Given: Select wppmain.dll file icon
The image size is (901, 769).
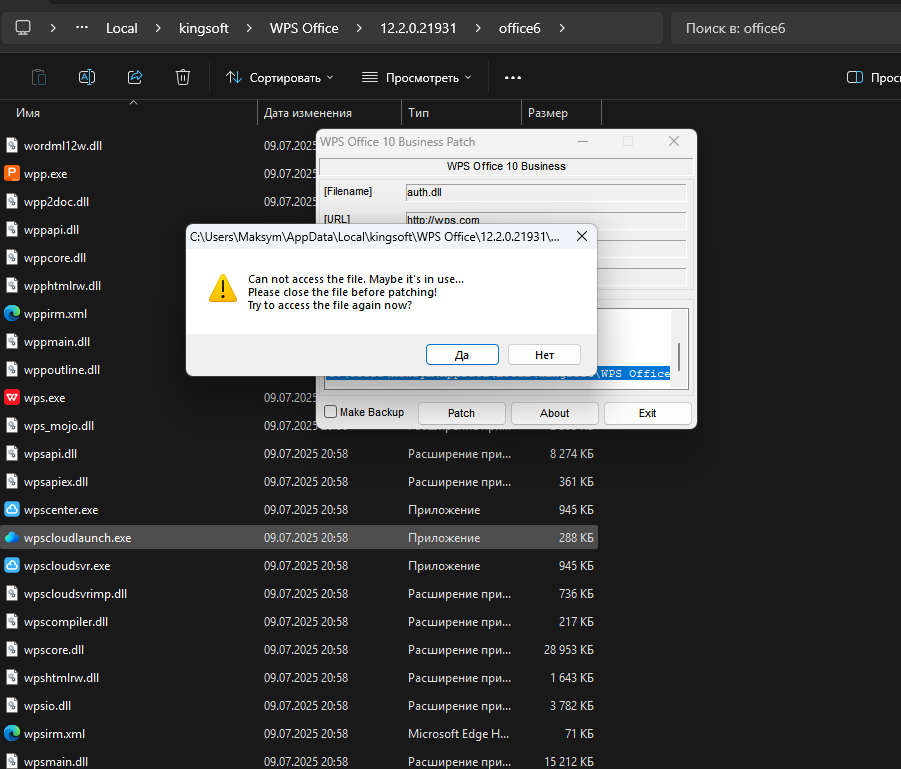Looking at the screenshot, I should point(11,341).
